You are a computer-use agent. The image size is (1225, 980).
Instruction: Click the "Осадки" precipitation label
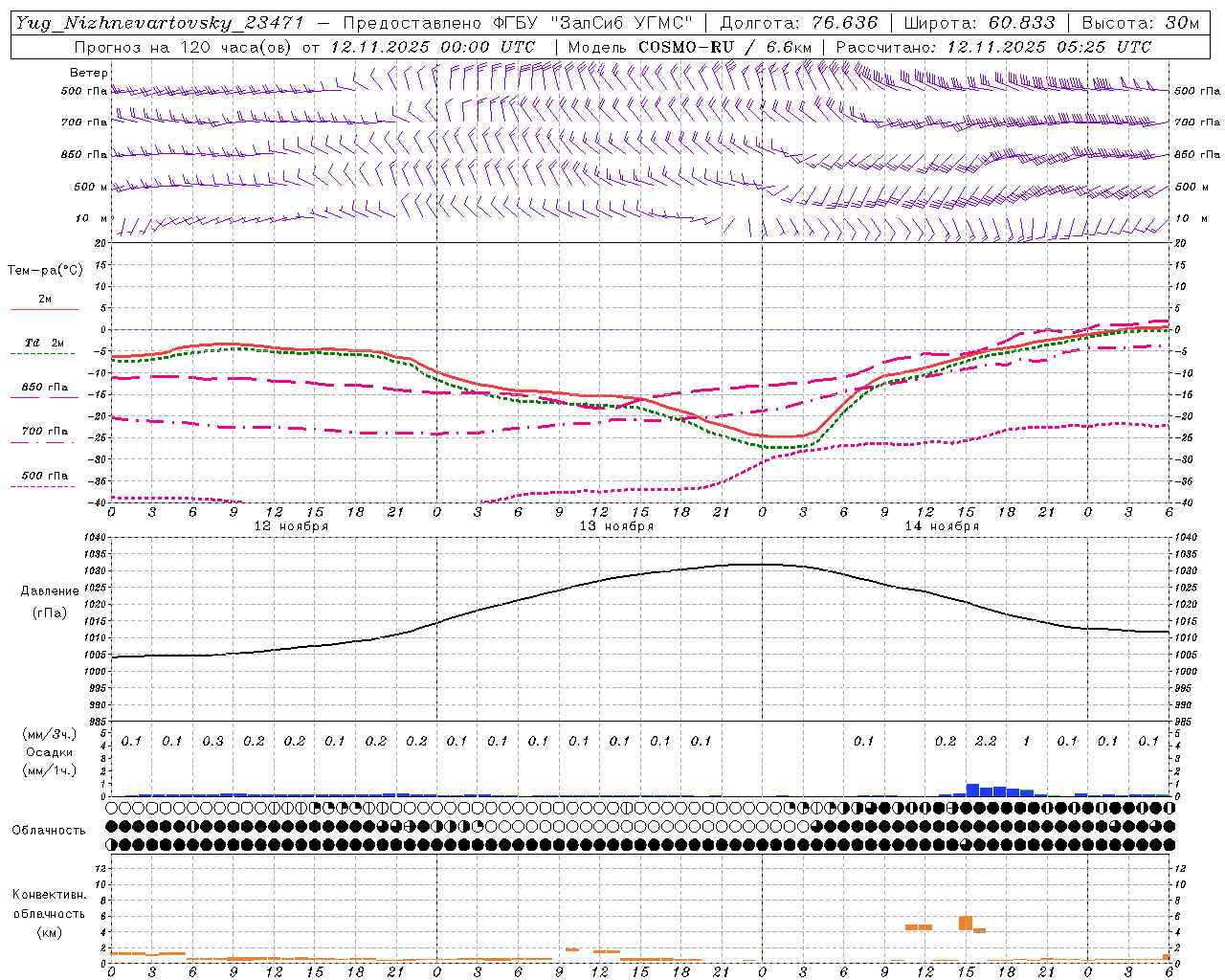coord(50,752)
